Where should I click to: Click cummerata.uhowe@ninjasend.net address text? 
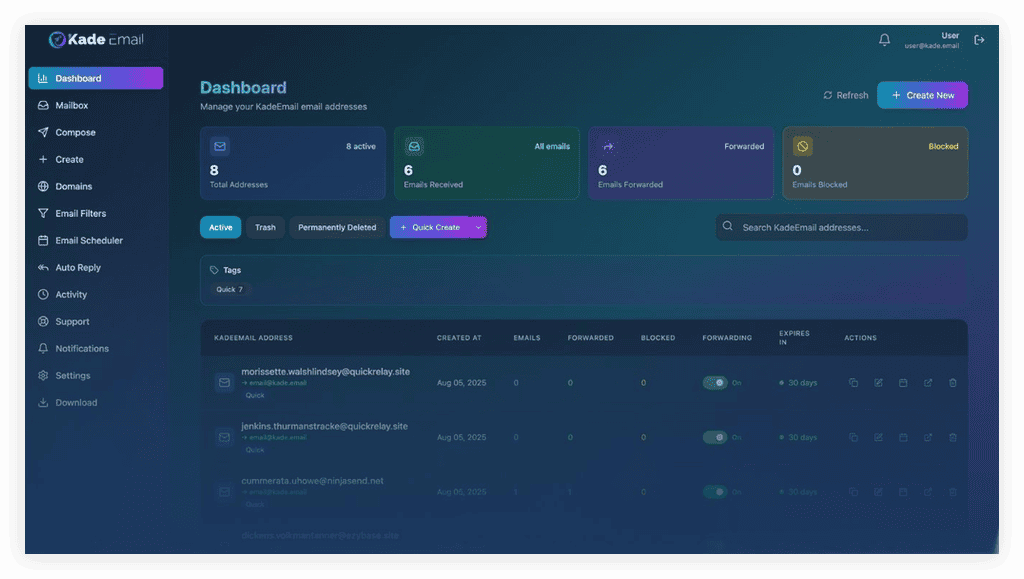(x=312, y=480)
